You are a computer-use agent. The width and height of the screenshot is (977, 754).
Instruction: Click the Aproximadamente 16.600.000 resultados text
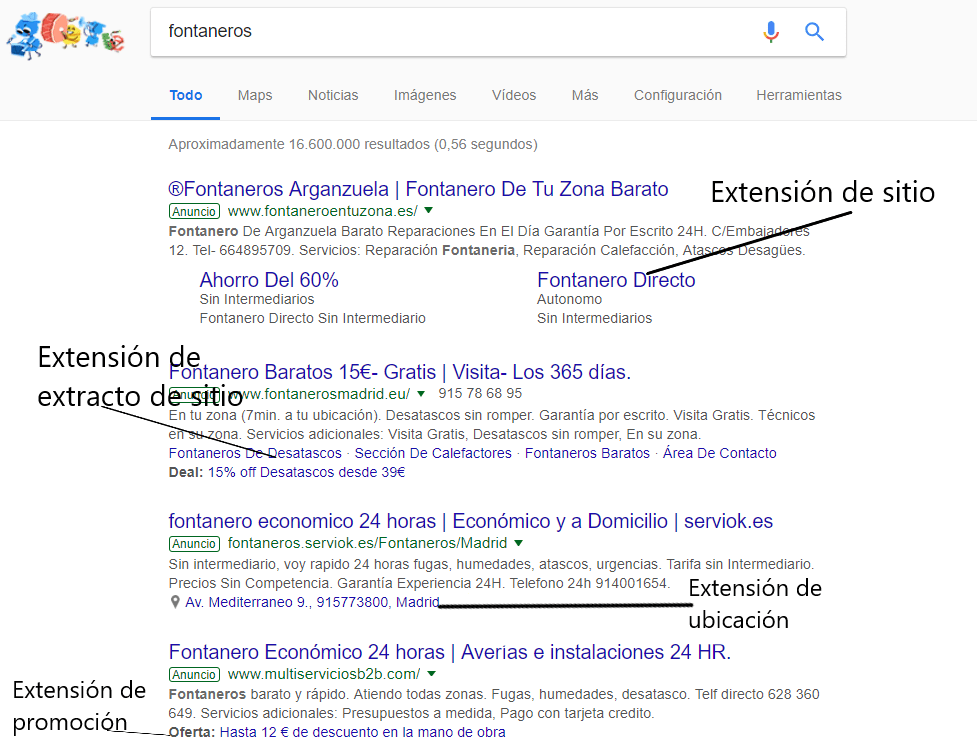click(x=353, y=145)
